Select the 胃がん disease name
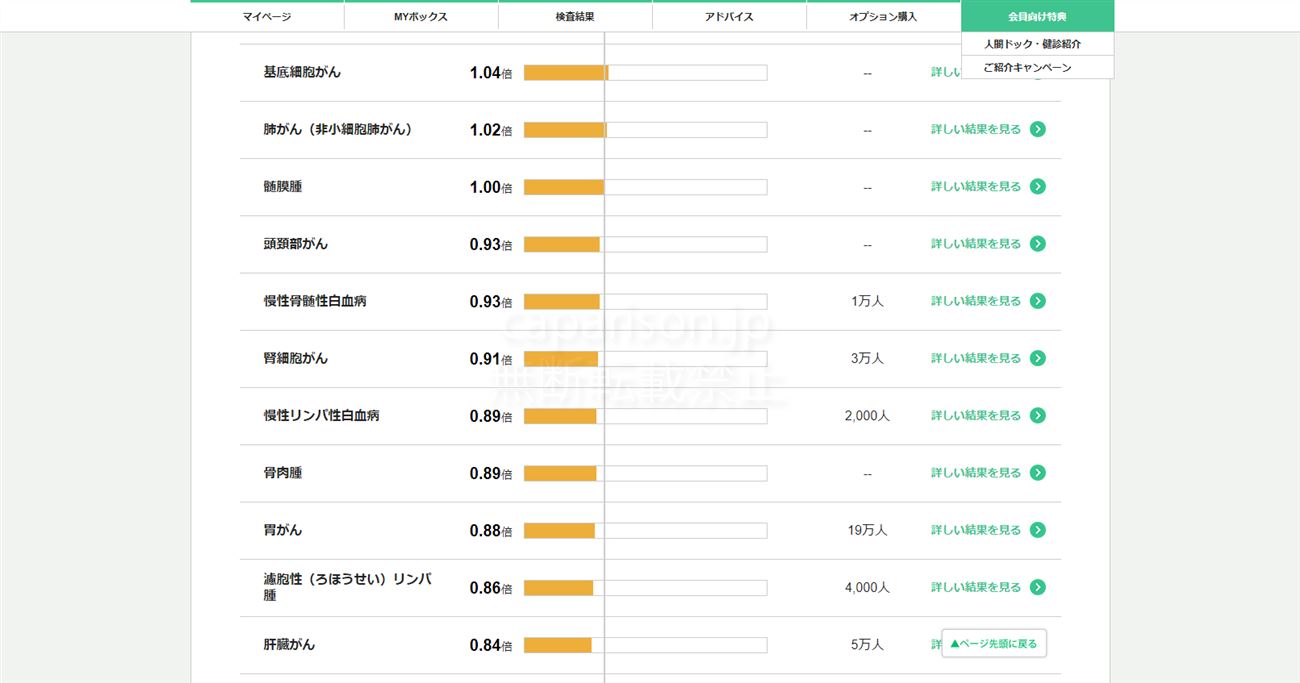1300x683 pixels. 283,530
